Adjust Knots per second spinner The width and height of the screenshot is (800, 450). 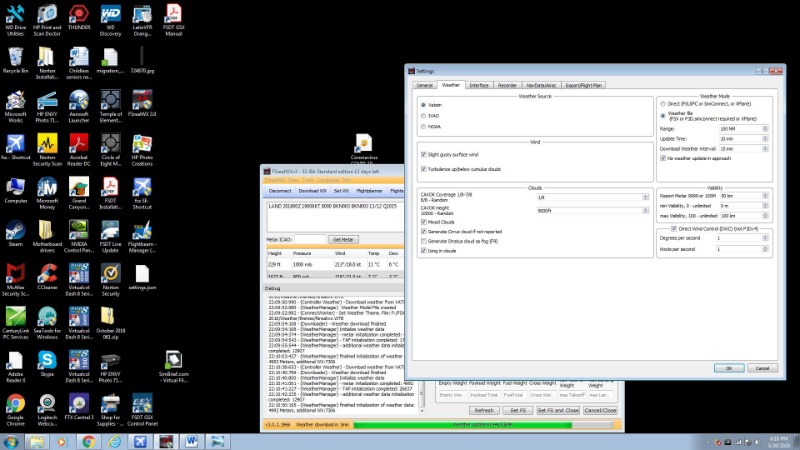pyautogui.click(x=765, y=249)
